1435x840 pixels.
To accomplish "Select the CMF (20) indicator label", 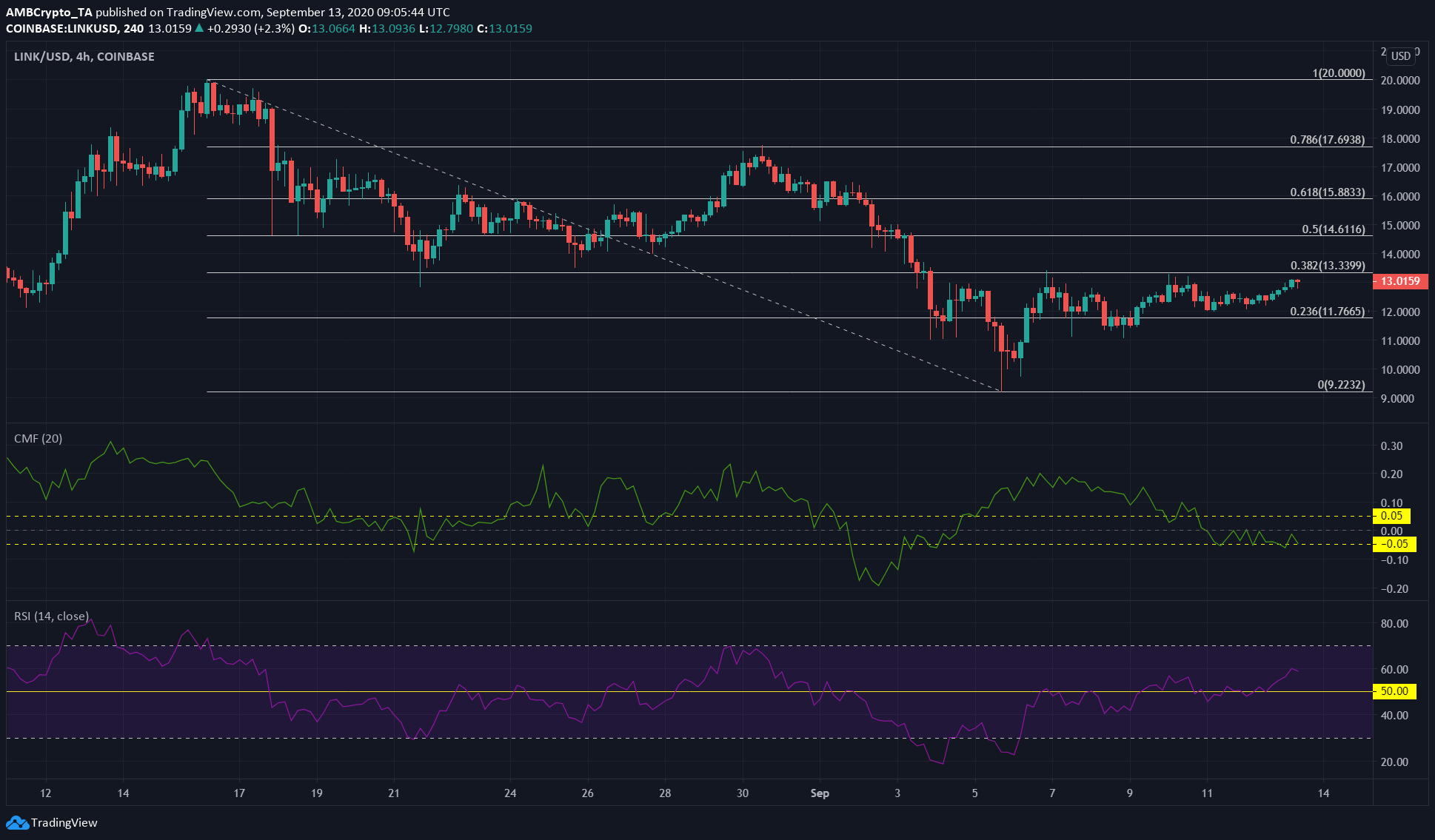I will coord(39,438).
